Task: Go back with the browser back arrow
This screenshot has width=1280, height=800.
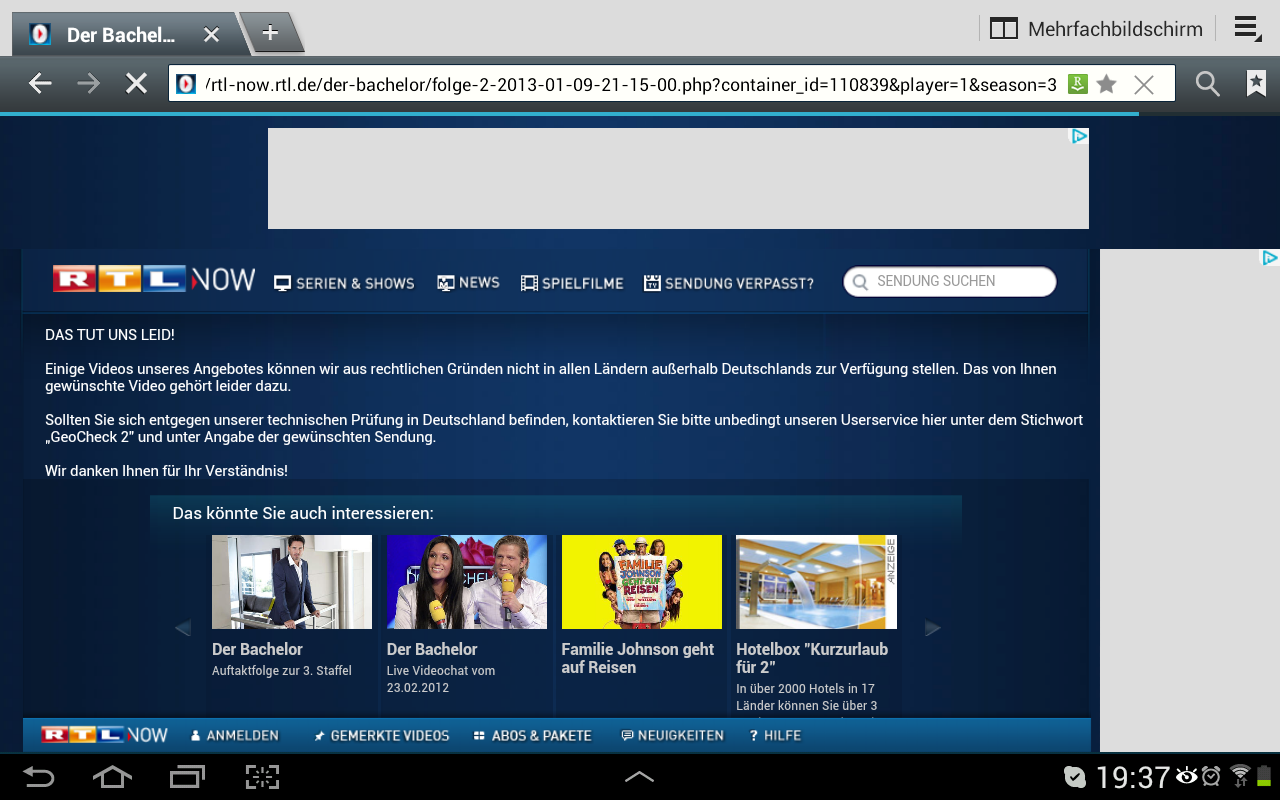Action: [x=40, y=84]
